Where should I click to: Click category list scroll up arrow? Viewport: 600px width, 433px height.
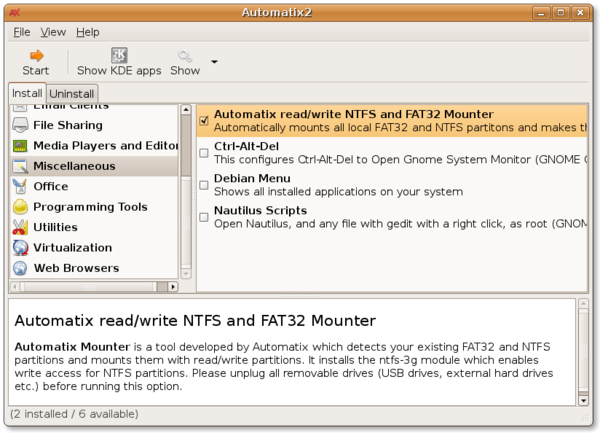click(x=186, y=110)
